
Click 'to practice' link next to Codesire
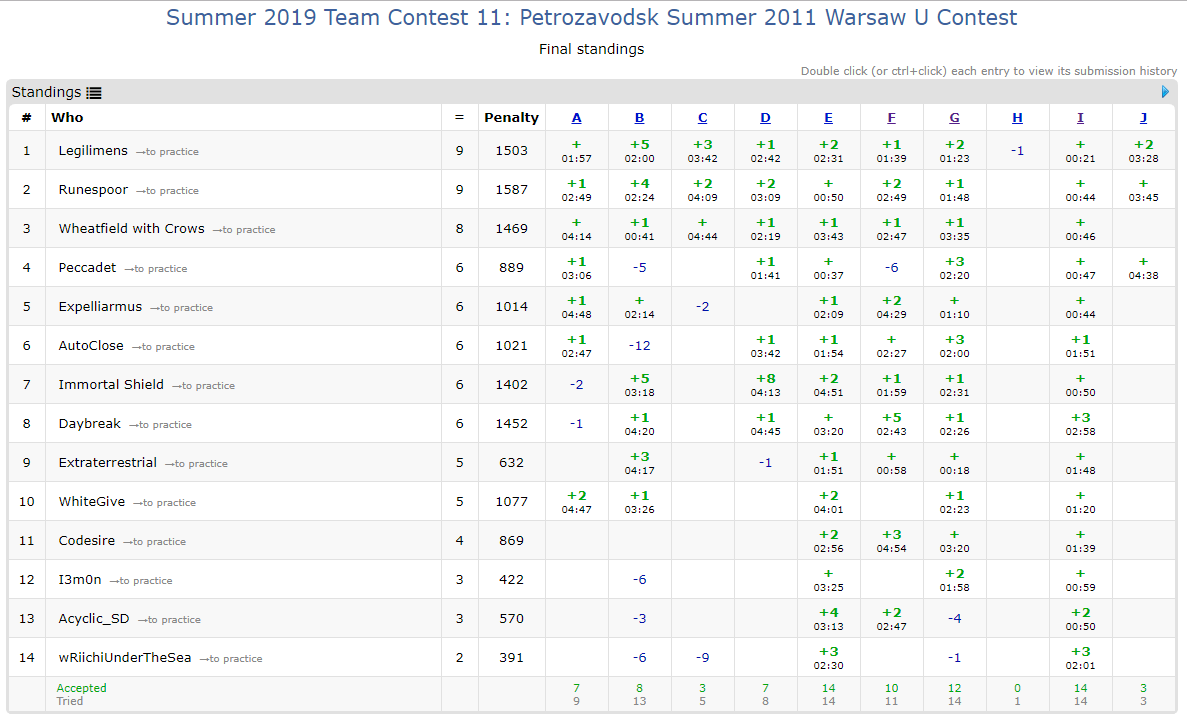tap(155, 542)
